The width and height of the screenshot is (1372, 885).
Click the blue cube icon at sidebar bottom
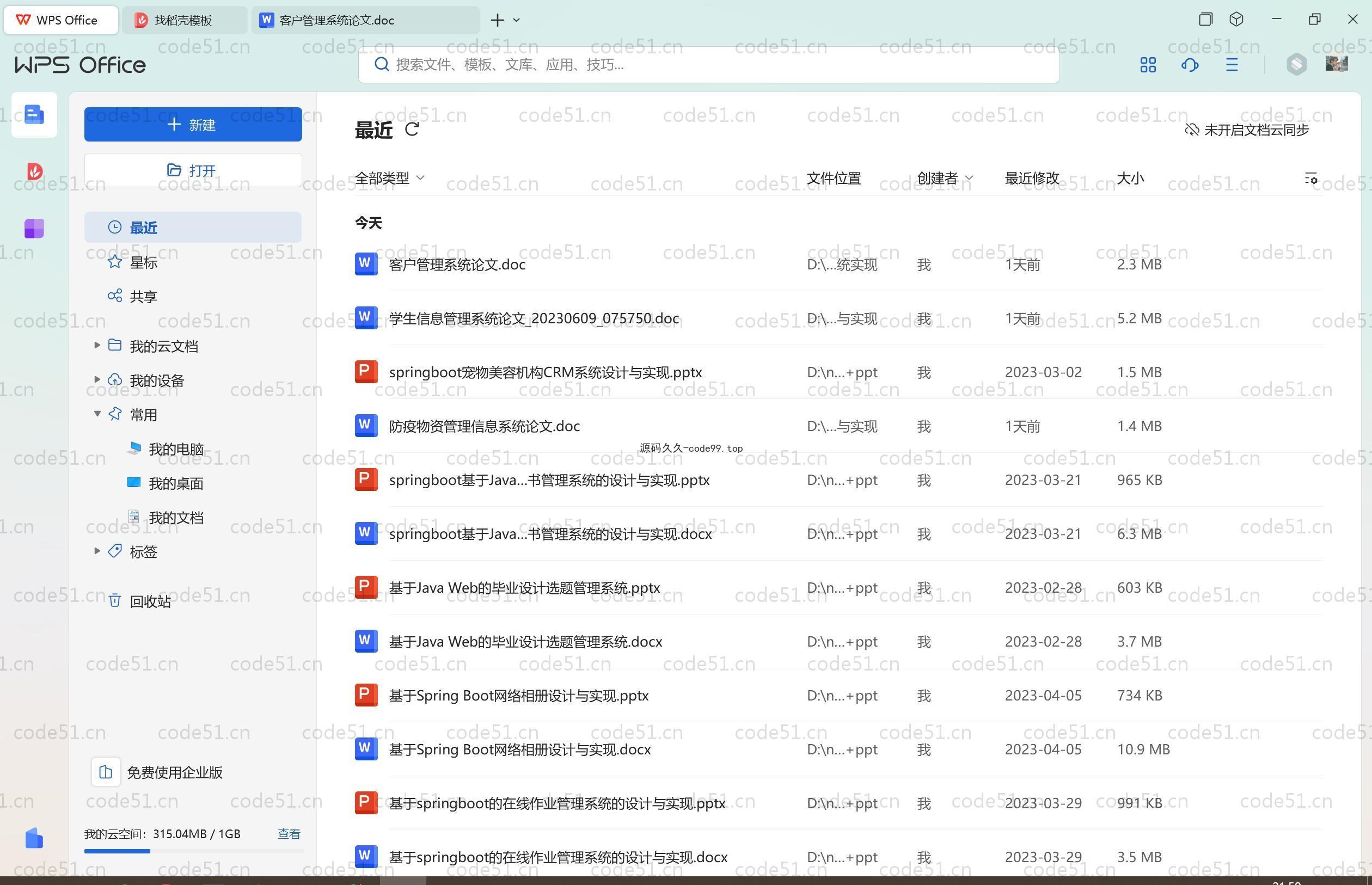pos(34,838)
